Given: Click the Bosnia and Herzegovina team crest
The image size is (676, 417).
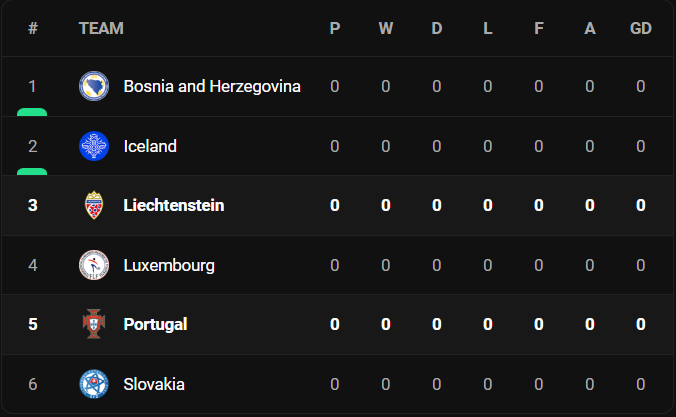Looking at the screenshot, I should (x=94, y=86).
